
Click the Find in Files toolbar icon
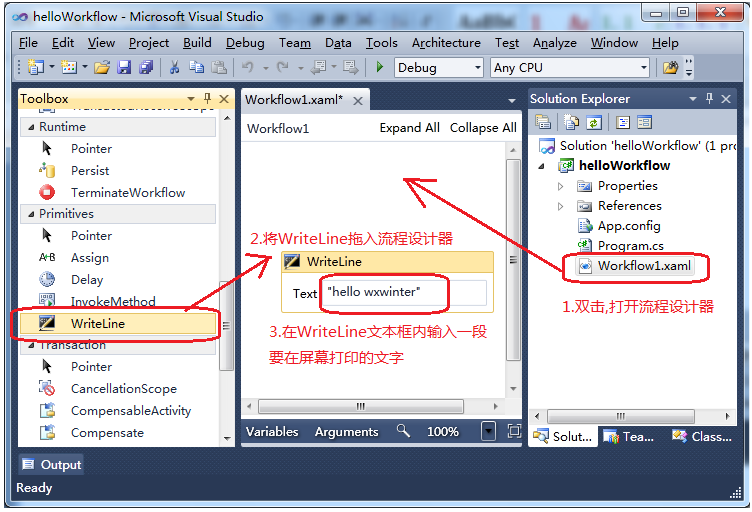click(670, 68)
